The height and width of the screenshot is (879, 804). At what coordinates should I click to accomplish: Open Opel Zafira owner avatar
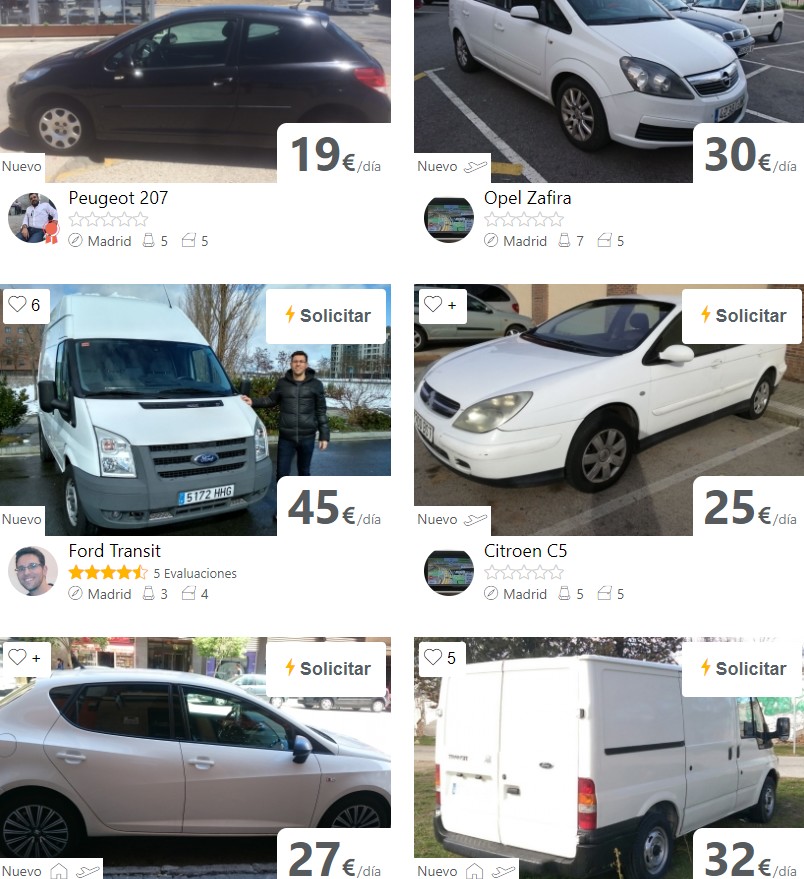coord(449,219)
